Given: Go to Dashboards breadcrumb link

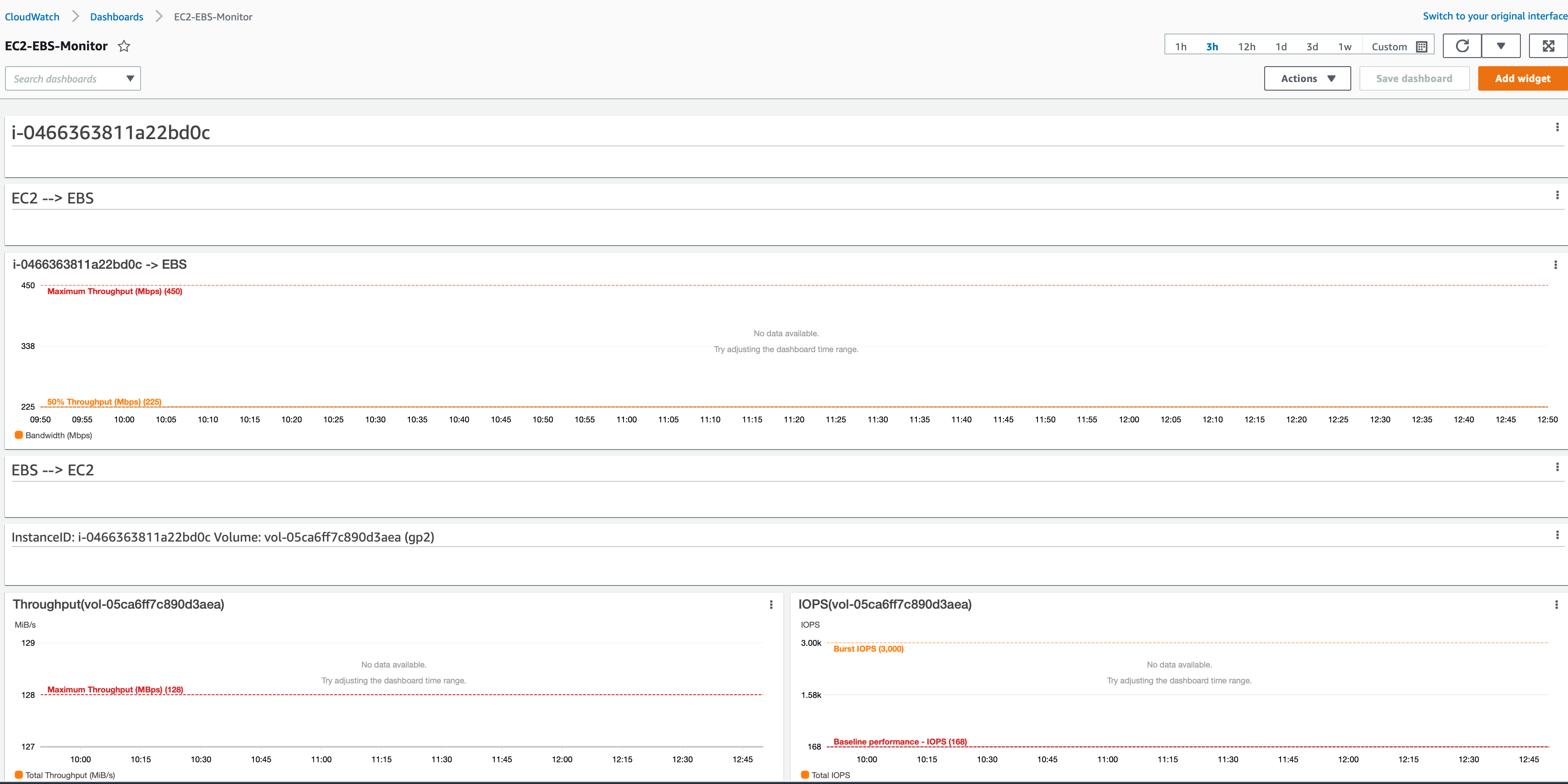Looking at the screenshot, I should pyautogui.click(x=116, y=17).
